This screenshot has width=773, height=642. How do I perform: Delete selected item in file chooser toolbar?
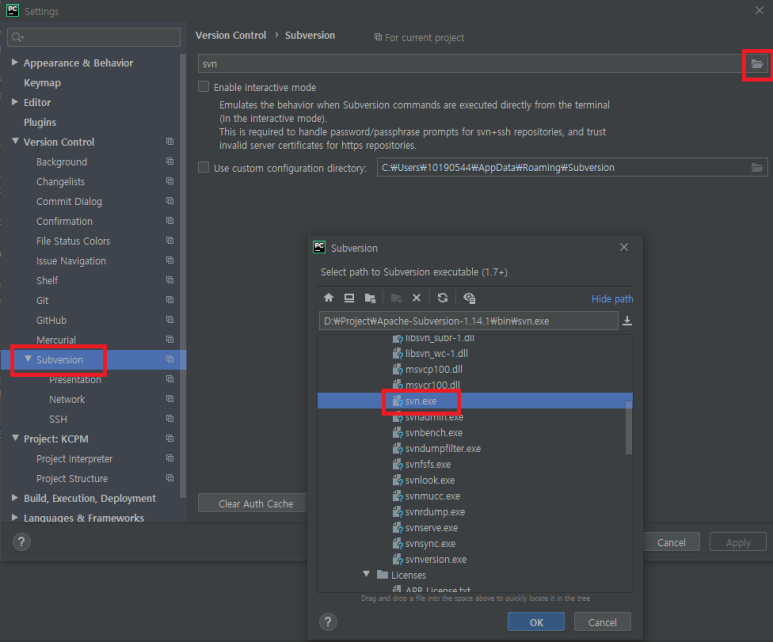pos(417,298)
